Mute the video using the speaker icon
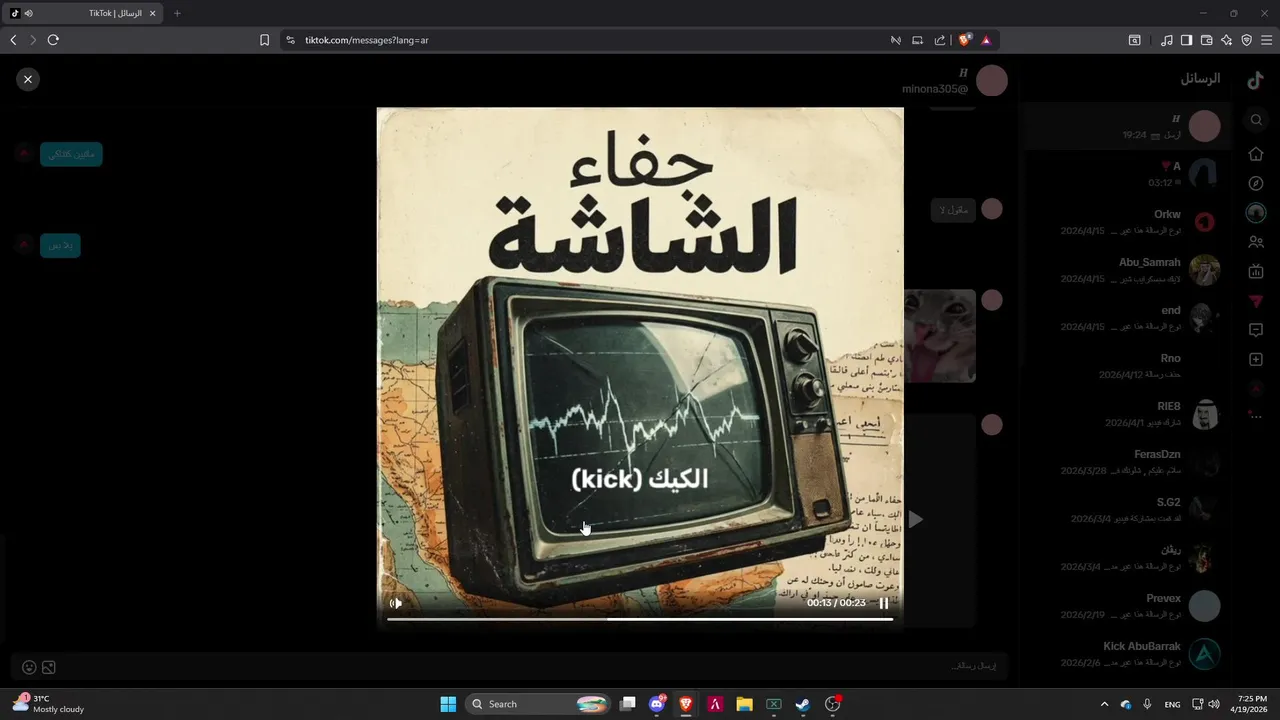Image resolution: width=1280 pixels, height=720 pixels. coord(396,603)
